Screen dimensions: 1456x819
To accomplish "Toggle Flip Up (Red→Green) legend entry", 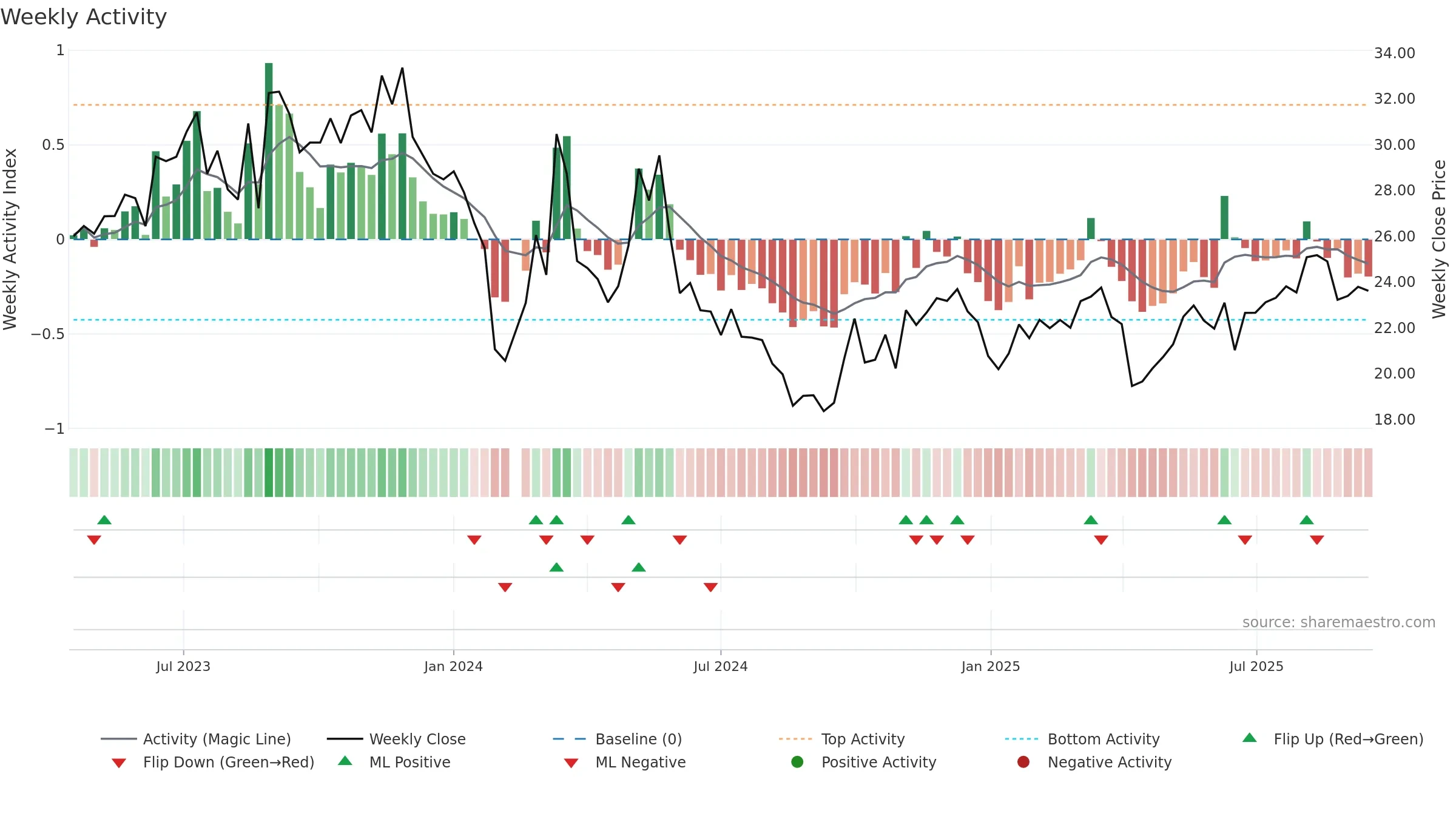I will [1333, 739].
